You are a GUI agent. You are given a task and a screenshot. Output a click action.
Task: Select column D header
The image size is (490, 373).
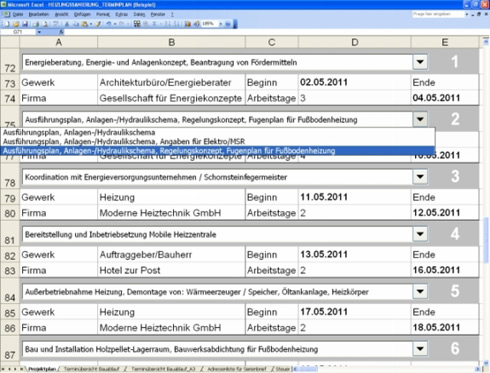(x=355, y=42)
